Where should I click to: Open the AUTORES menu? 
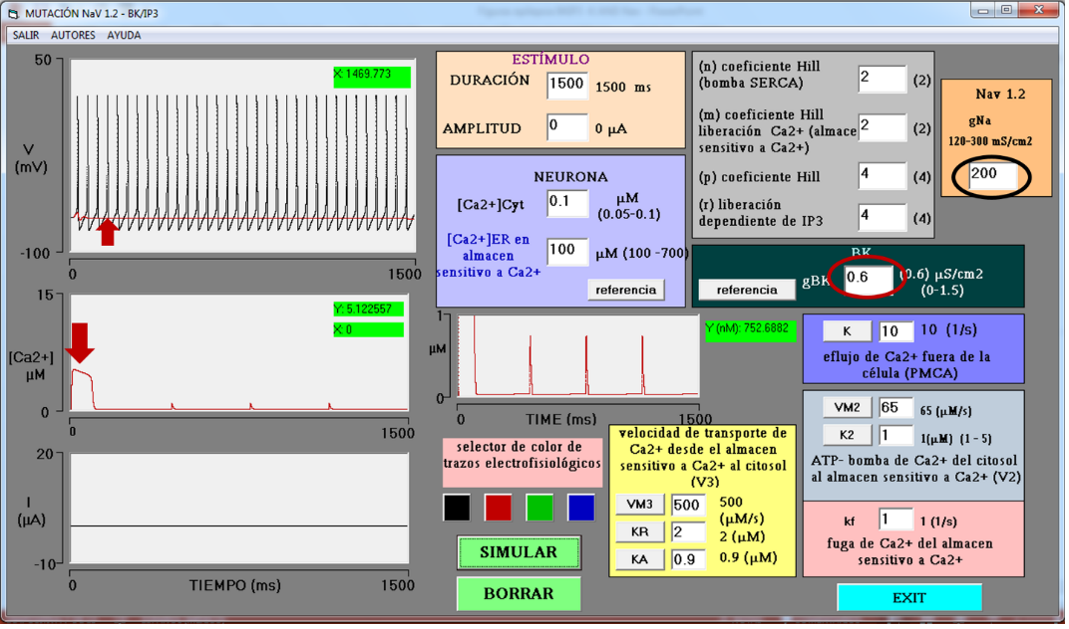73,35
